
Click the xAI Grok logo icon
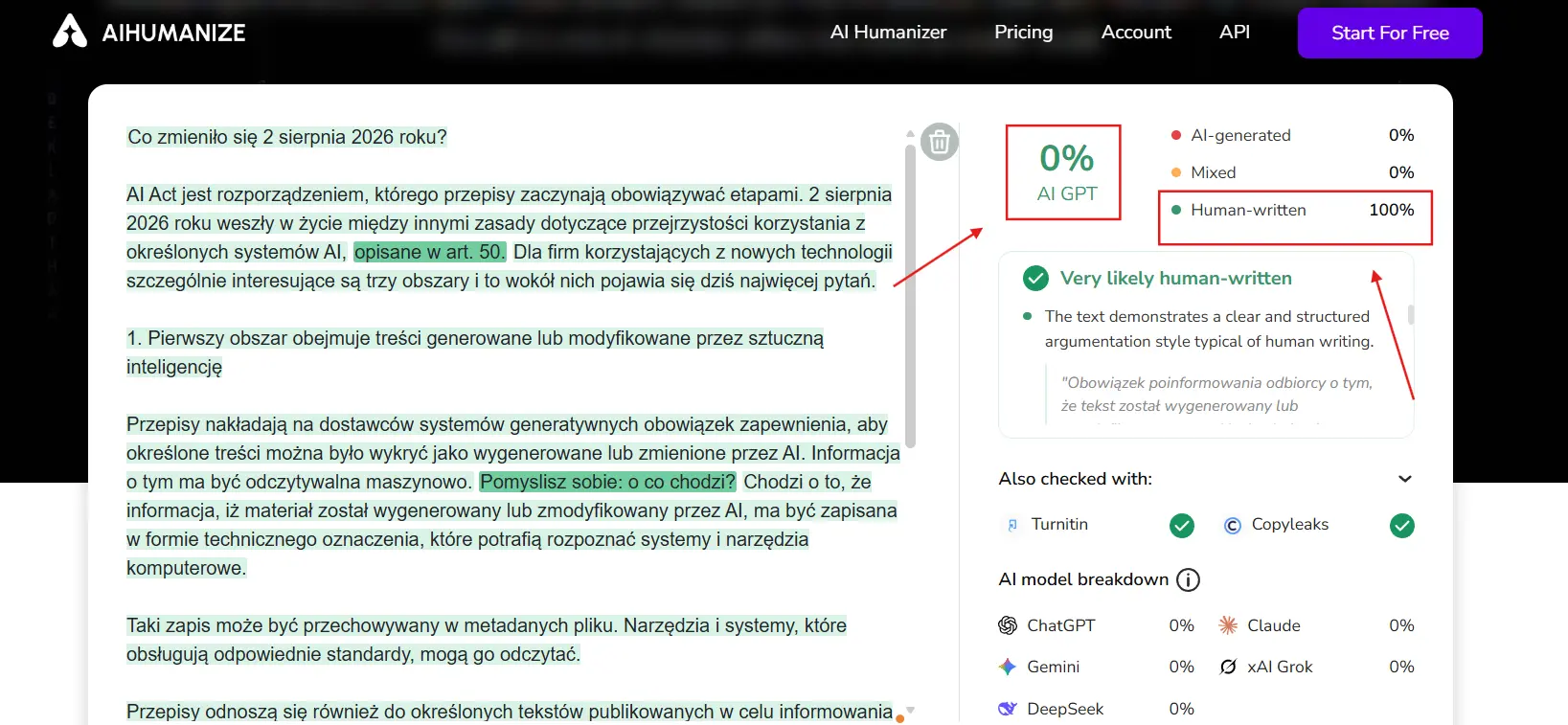(1228, 667)
